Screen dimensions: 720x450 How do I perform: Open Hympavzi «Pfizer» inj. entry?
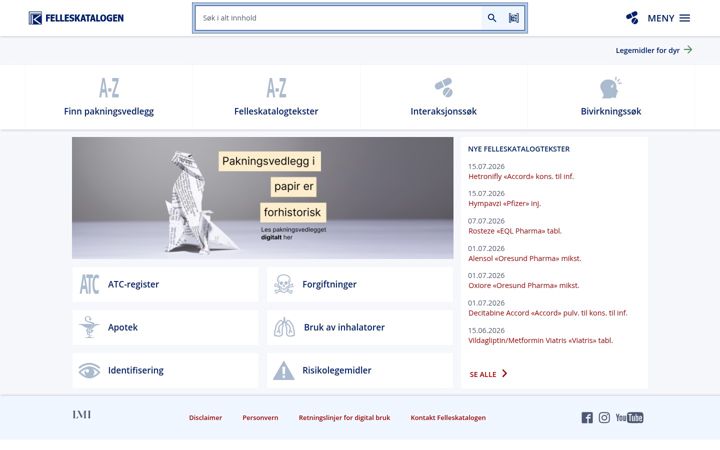click(x=505, y=203)
